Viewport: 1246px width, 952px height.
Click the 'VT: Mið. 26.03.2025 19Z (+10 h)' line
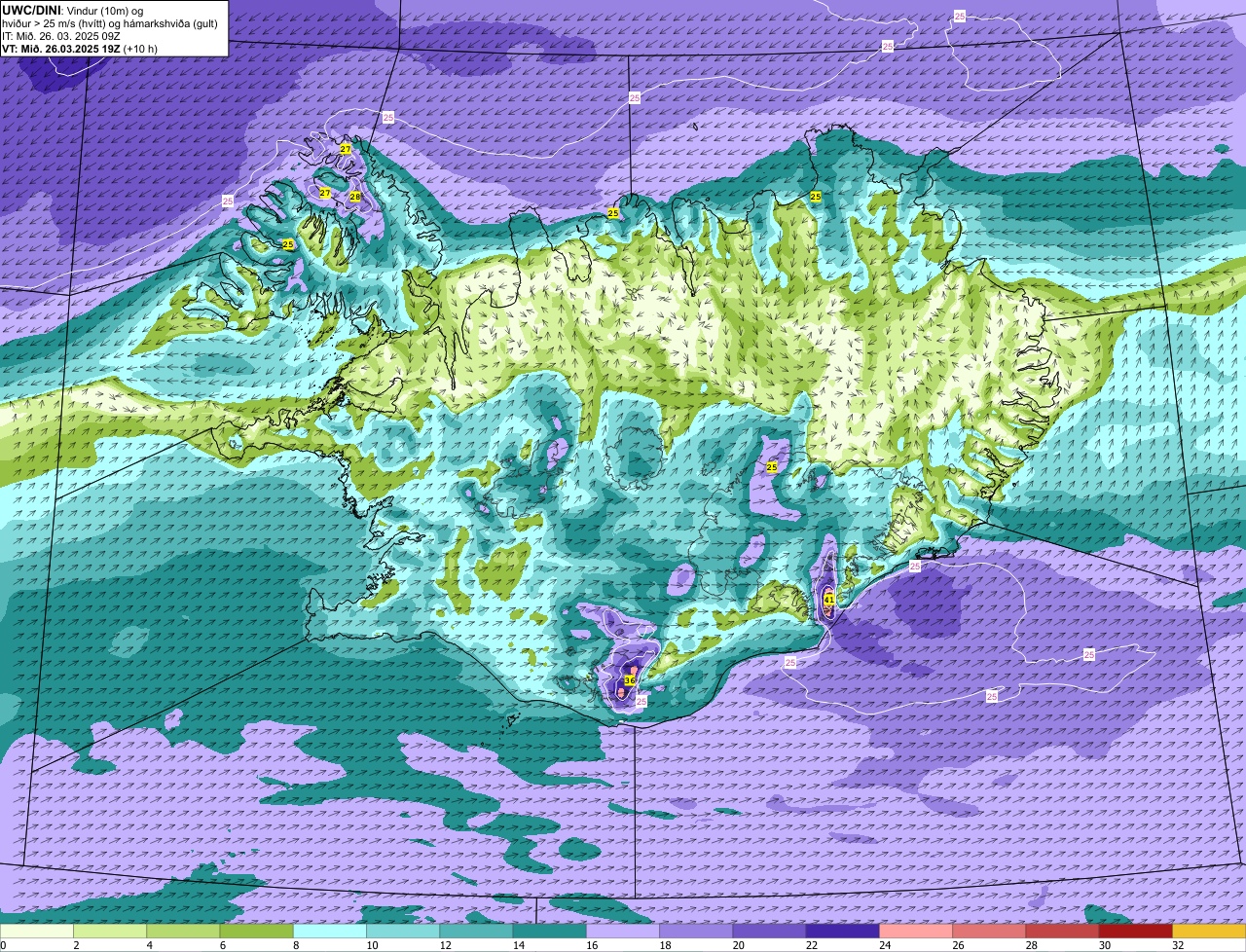click(x=80, y=48)
